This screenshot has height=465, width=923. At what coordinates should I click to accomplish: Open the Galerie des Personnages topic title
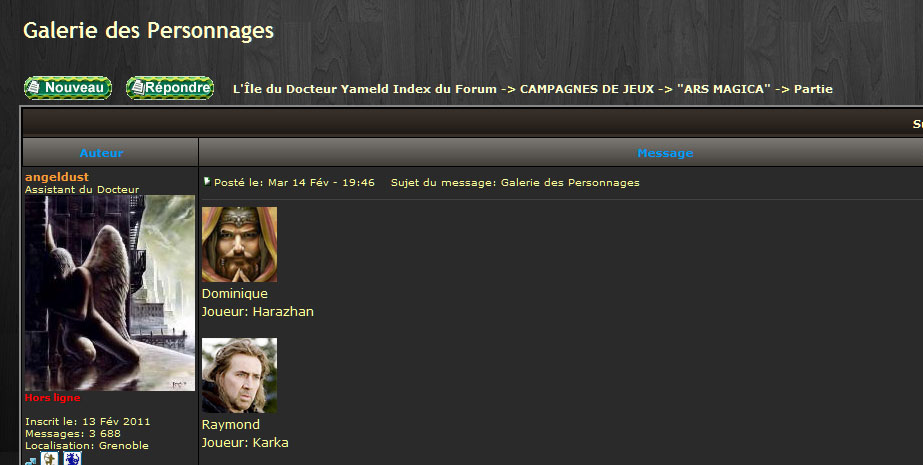148,30
